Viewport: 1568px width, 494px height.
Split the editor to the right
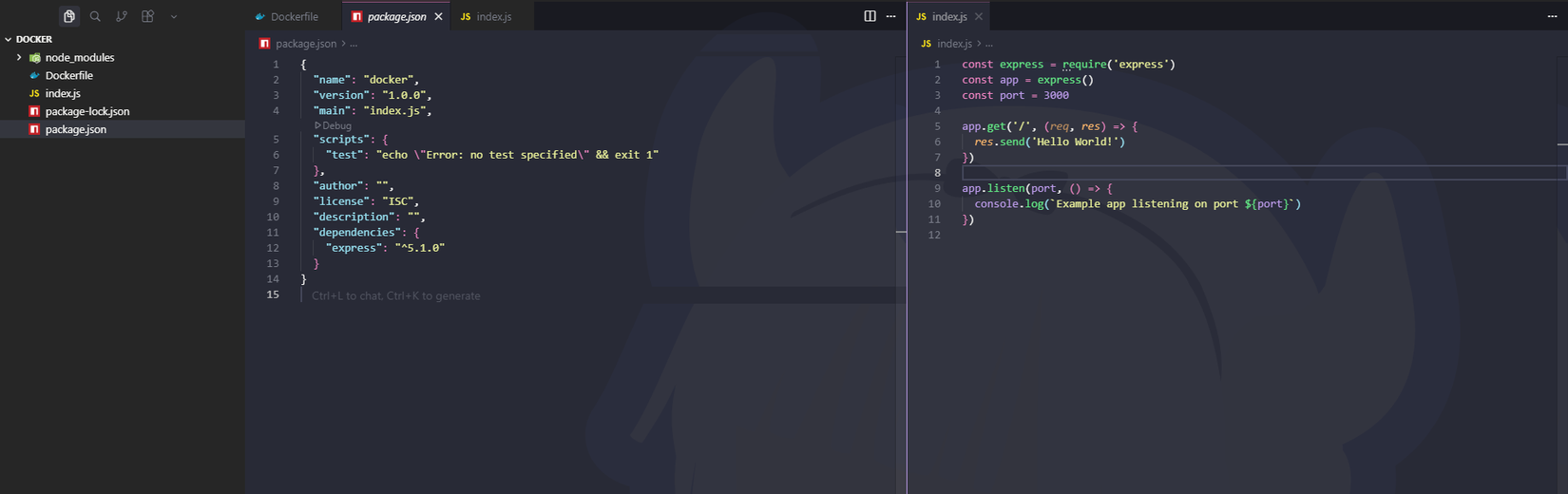tap(870, 16)
